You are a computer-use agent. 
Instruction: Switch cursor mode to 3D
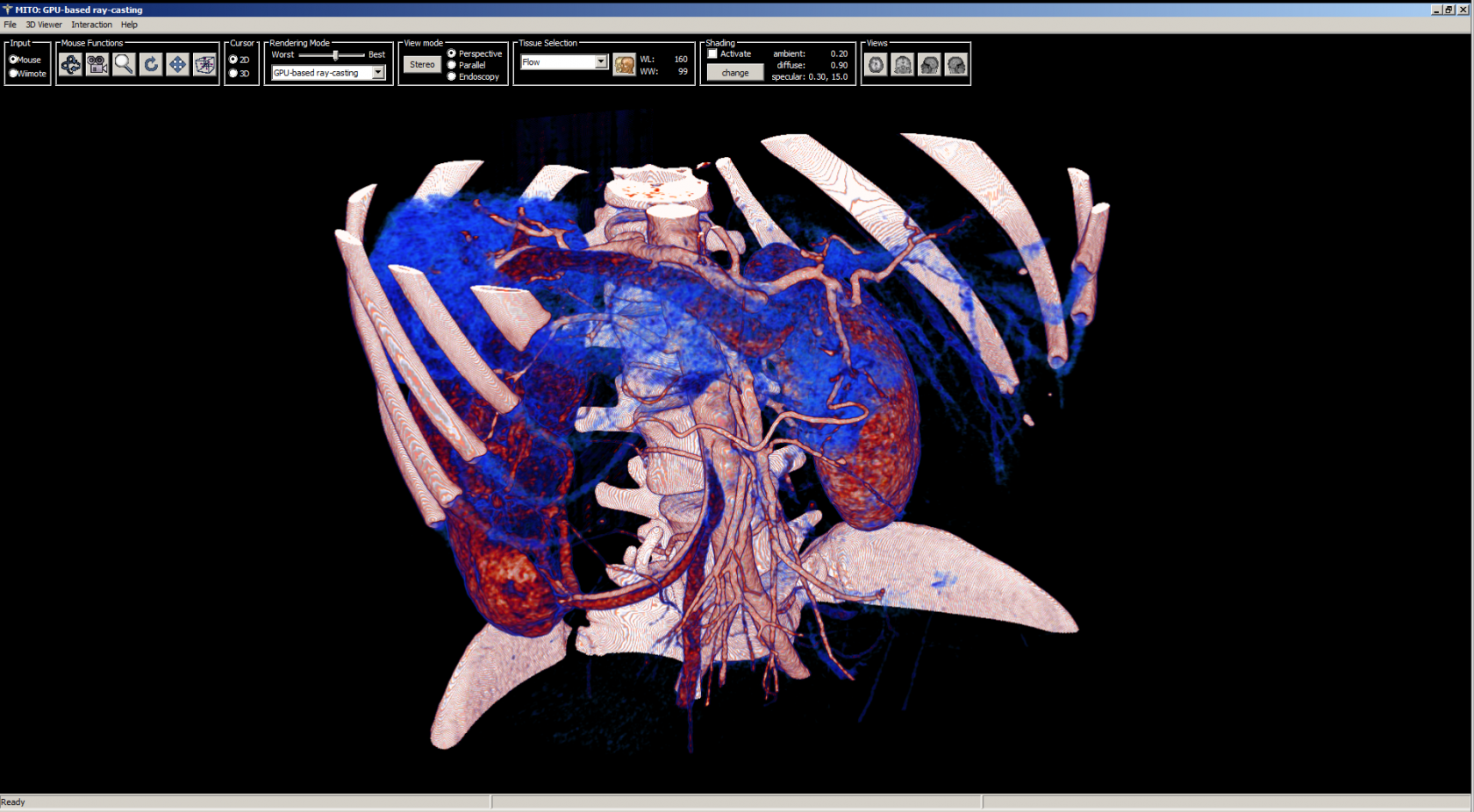[233, 74]
